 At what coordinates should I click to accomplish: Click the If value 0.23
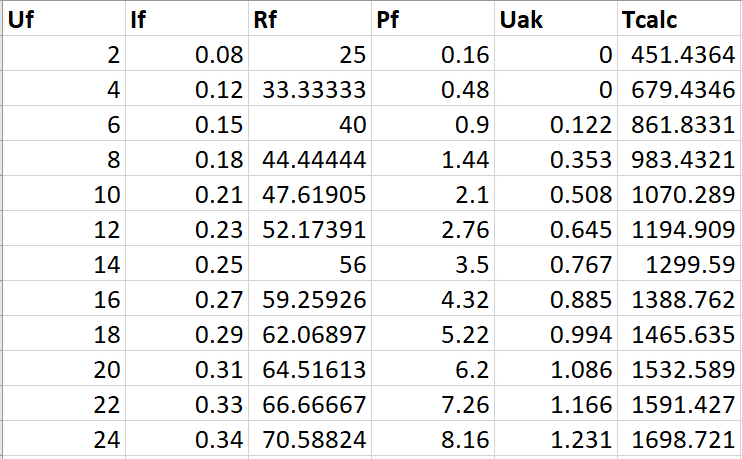point(186,230)
